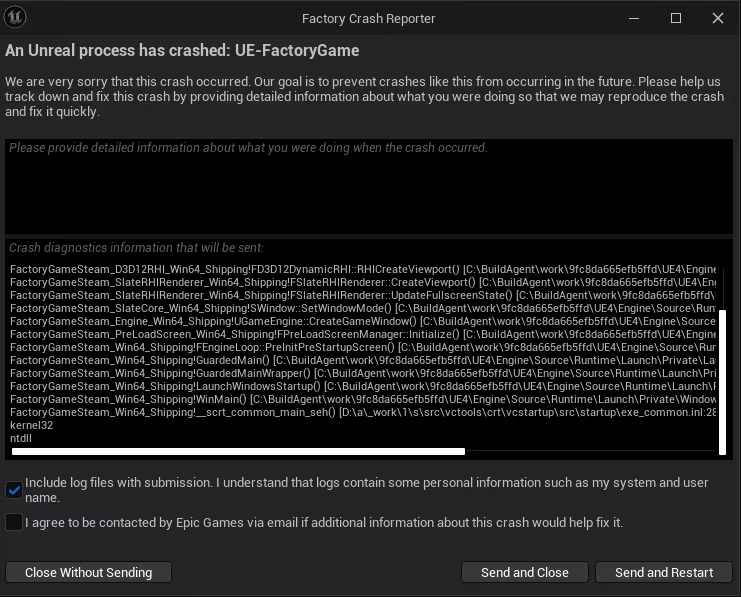Close the Factory Crash Reporter window
This screenshot has width=741, height=597.
[x=717, y=18]
